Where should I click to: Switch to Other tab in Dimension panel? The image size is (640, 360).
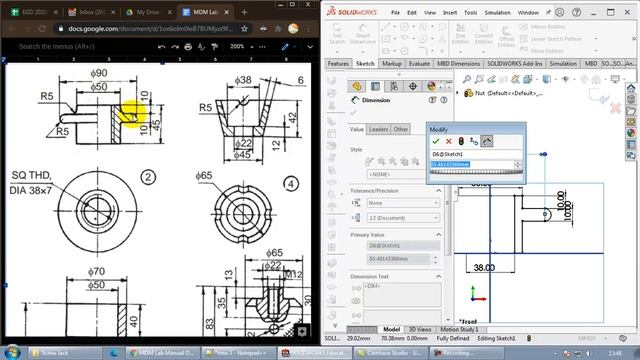pyautogui.click(x=400, y=129)
